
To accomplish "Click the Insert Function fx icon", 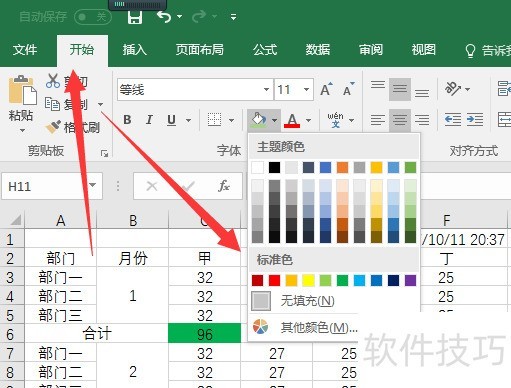I will tap(224, 186).
